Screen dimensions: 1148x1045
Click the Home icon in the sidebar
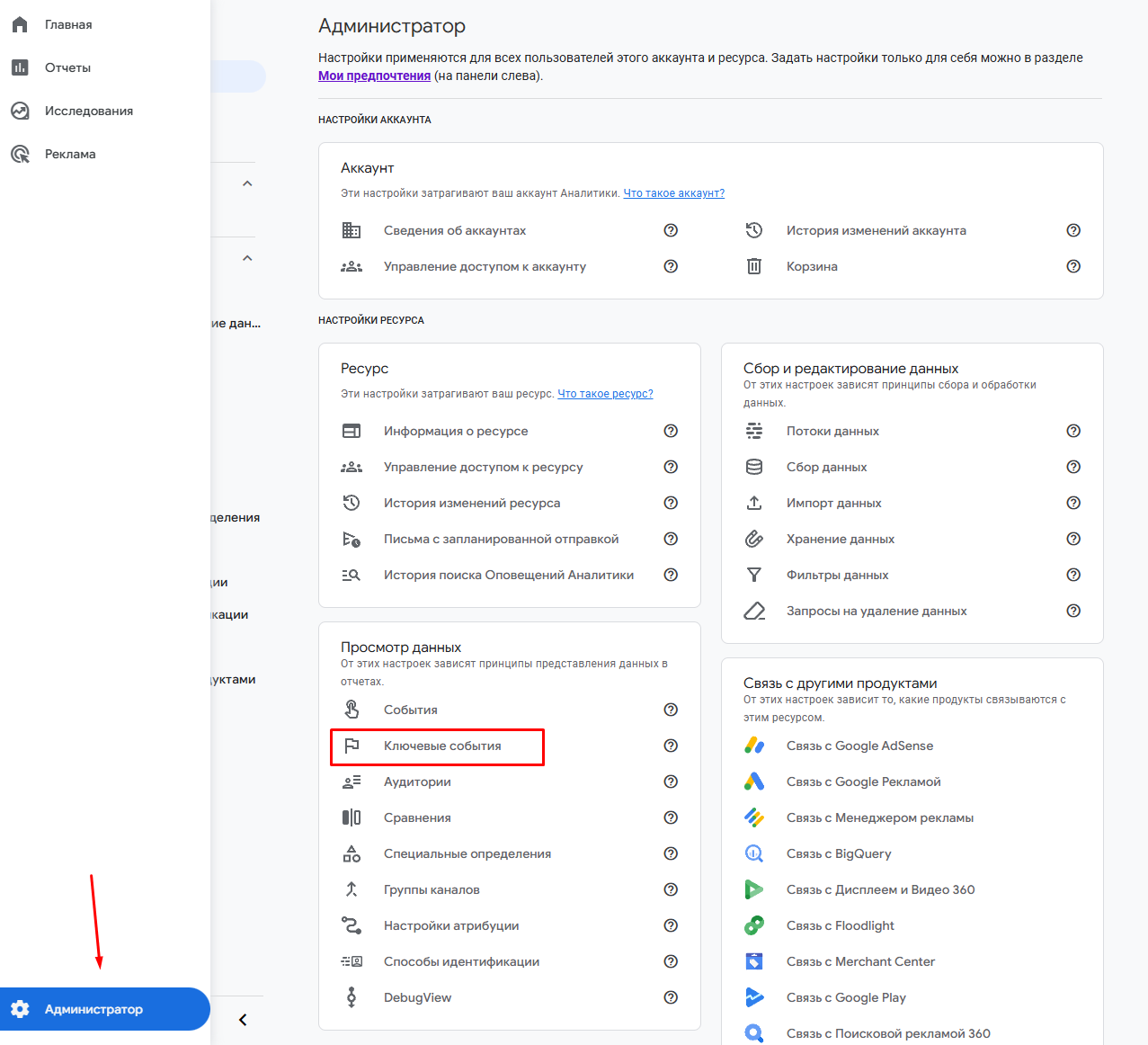pyautogui.click(x=20, y=24)
